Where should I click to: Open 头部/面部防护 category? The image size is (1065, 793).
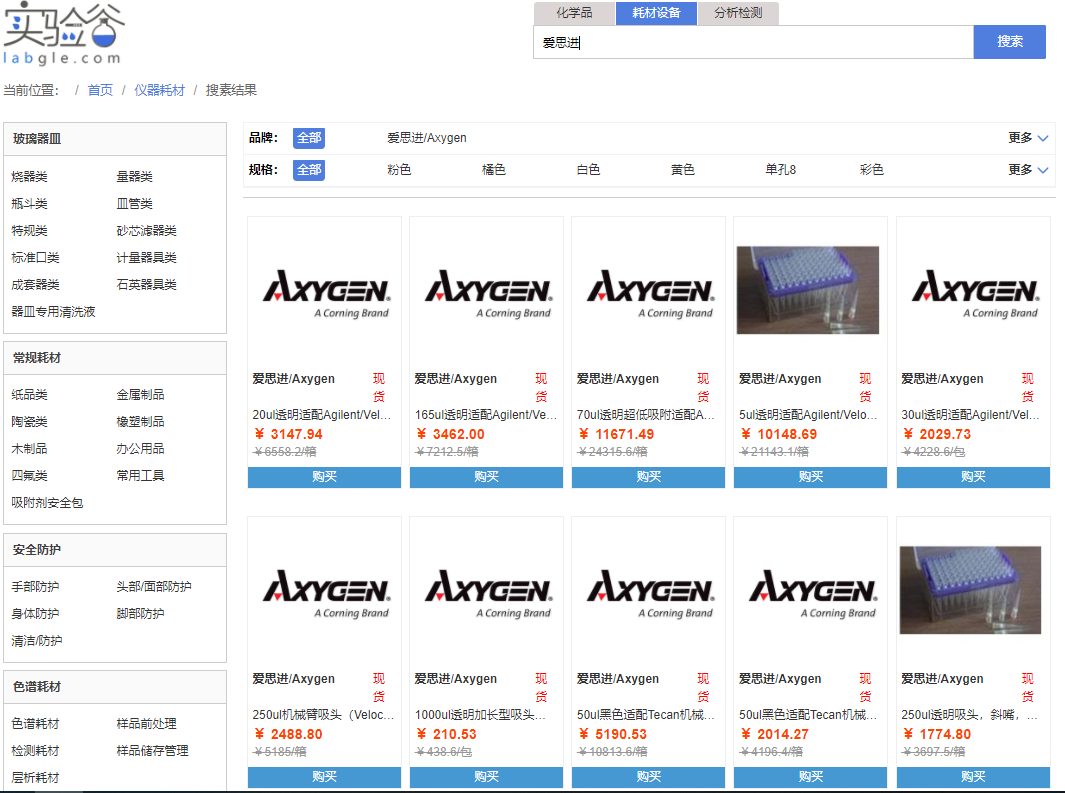coord(154,587)
